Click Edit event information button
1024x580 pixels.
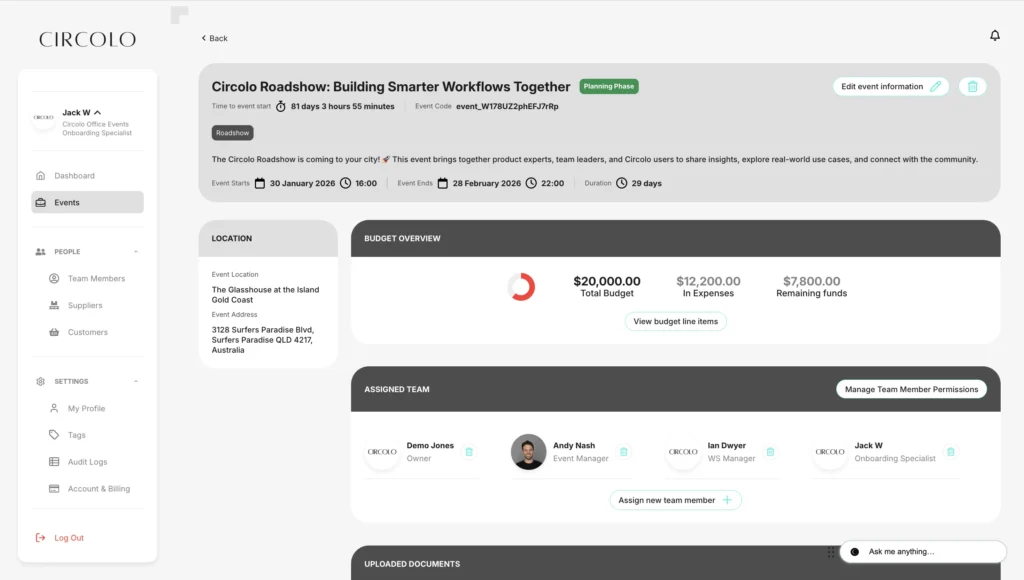(891, 87)
